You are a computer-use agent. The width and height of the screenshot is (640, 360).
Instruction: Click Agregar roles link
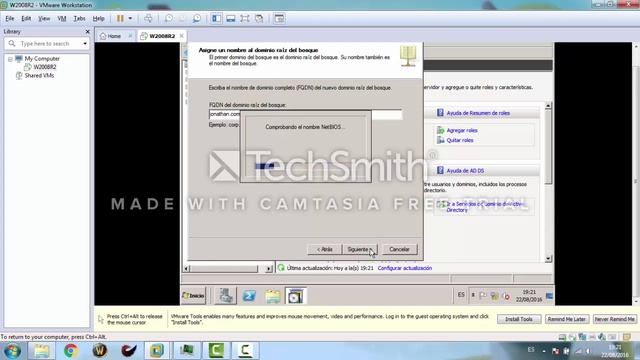coord(462,130)
